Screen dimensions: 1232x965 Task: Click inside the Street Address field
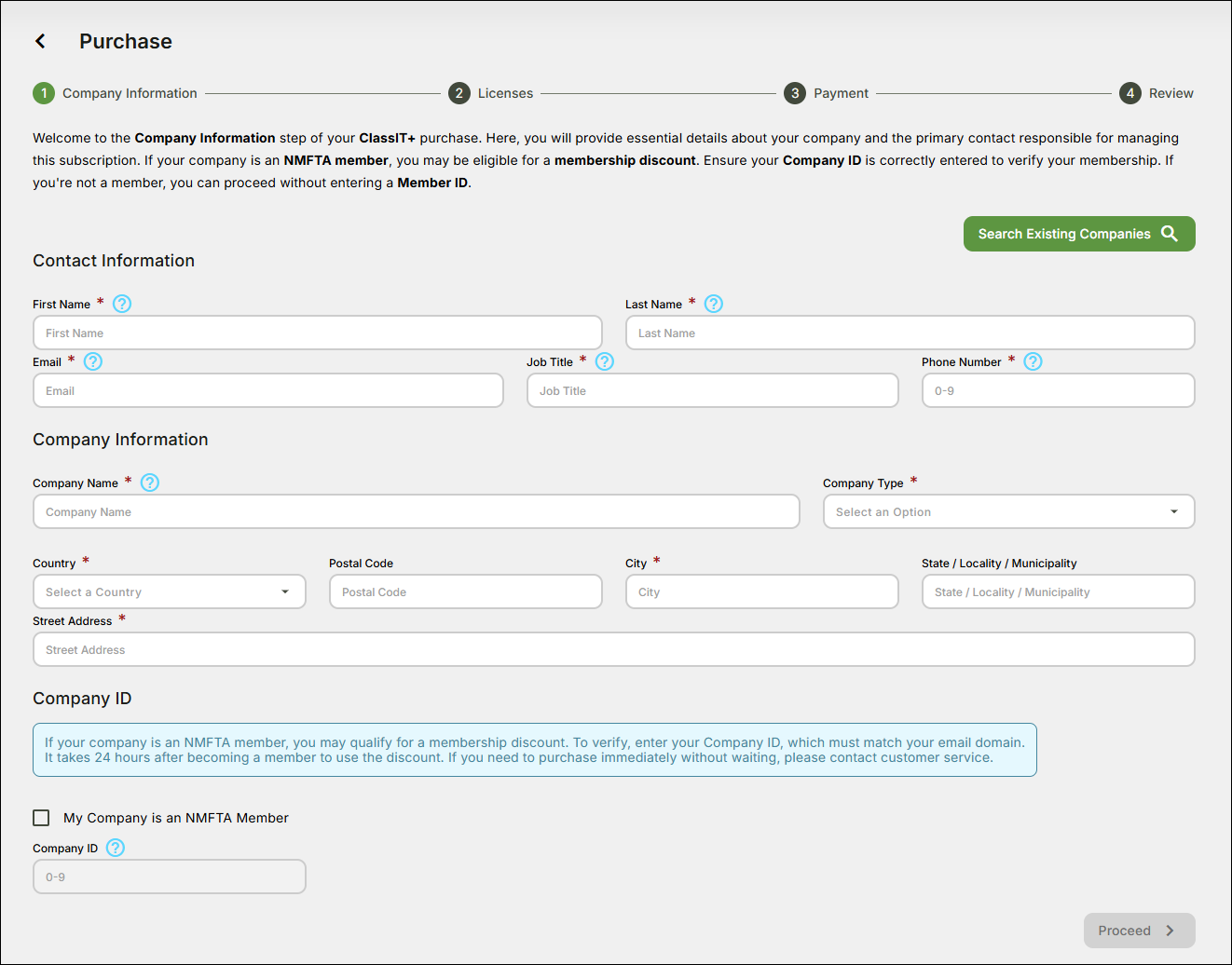click(x=614, y=649)
